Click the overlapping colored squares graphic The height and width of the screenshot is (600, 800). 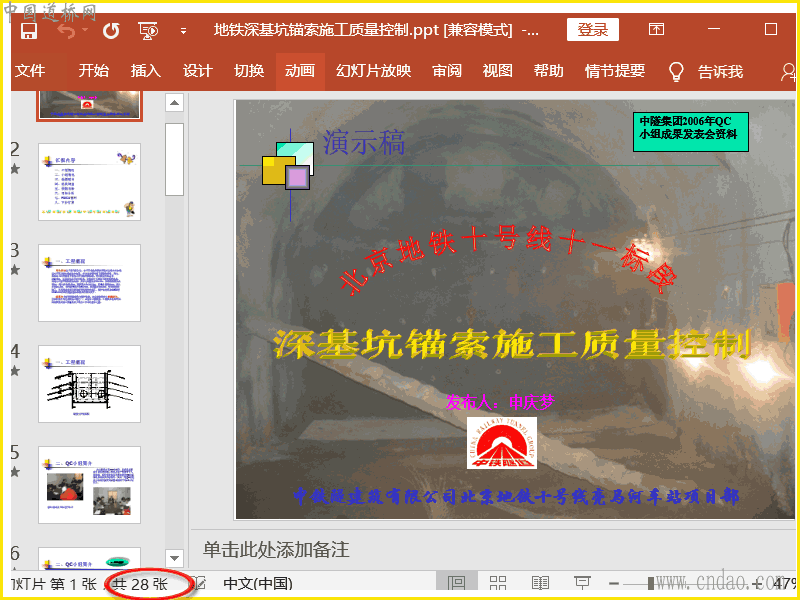pyautogui.click(x=288, y=166)
